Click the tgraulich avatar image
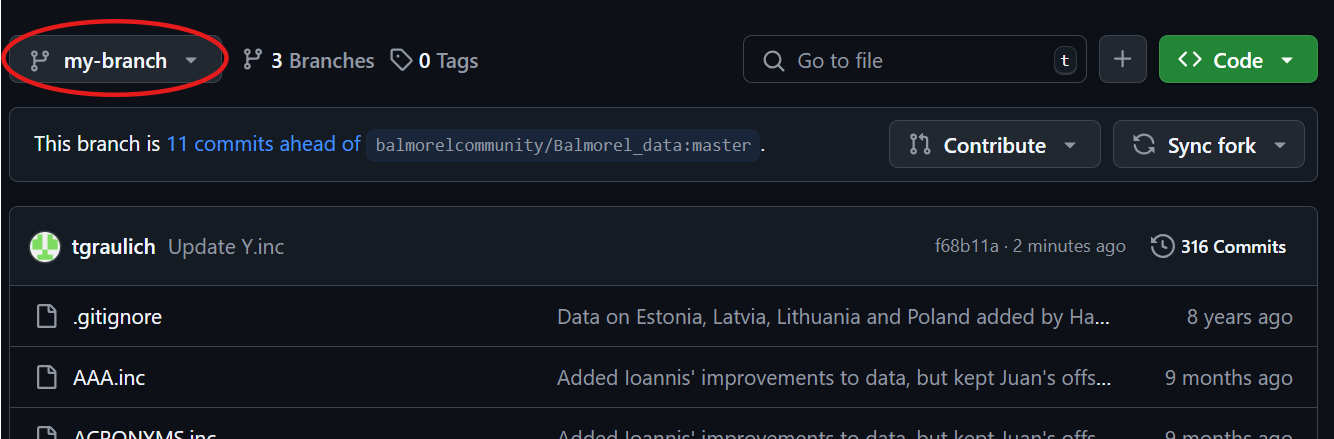 pyautogui.click(x=45, y=247)
